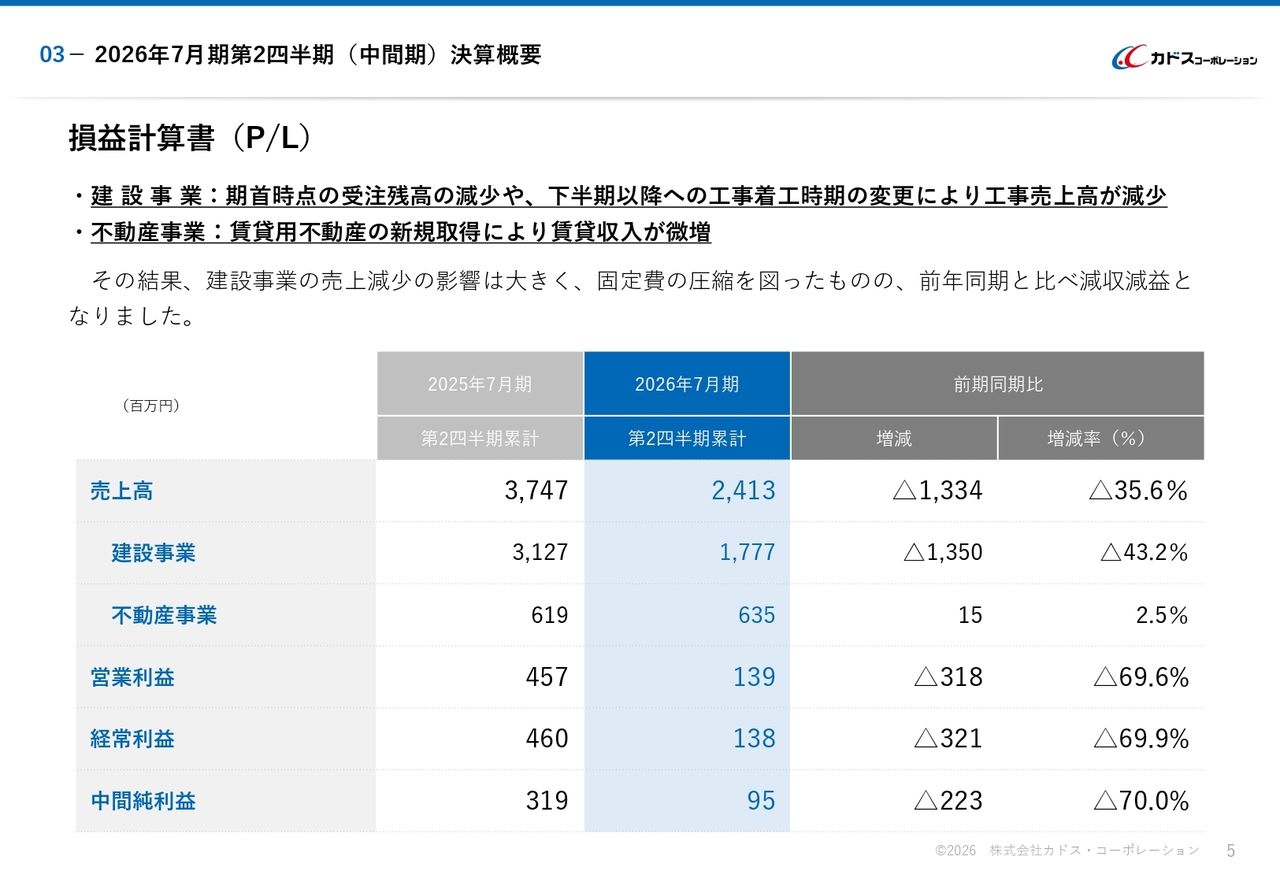Click the section number 03 in header
The height and width of the screenshot is (886, 1280).
[x=51, y=56]
